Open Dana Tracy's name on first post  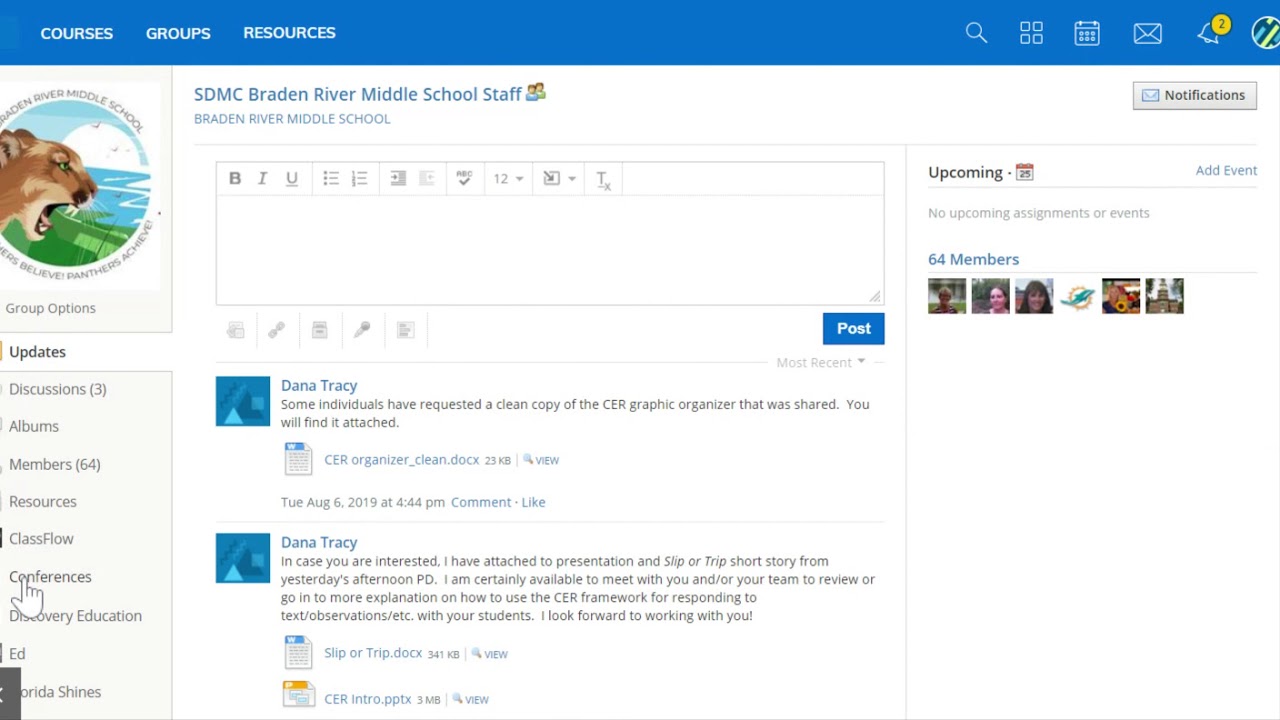[319, 385]
